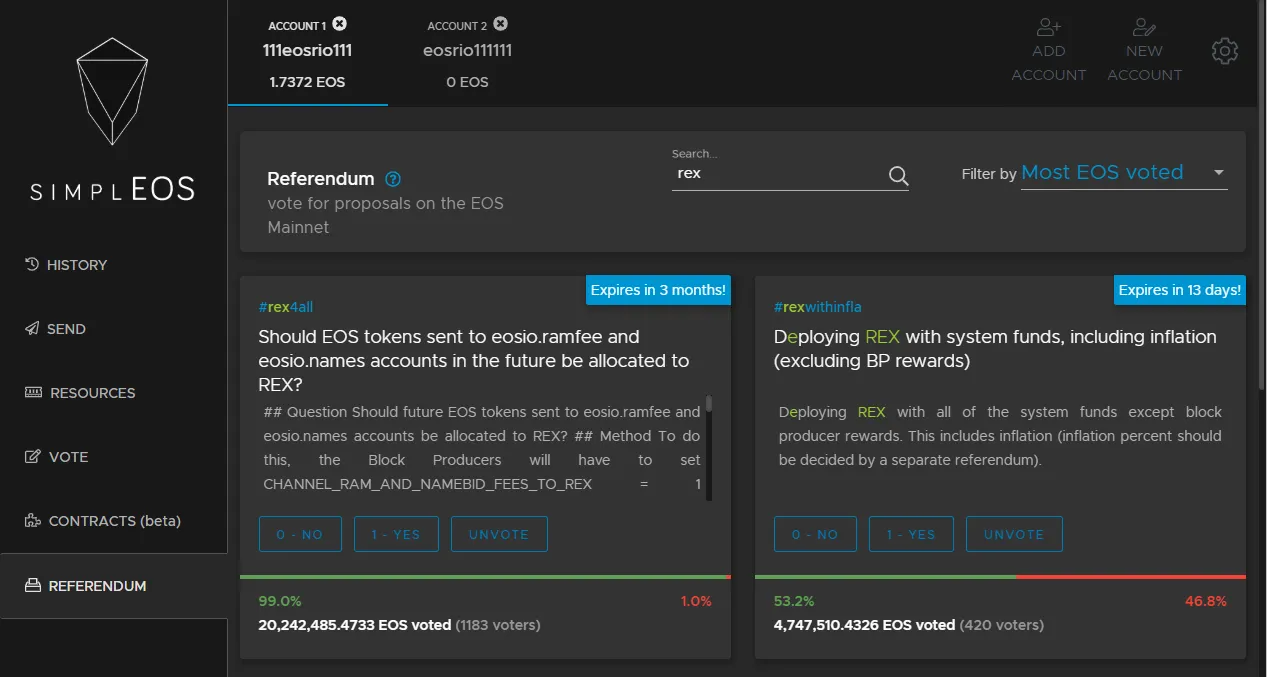Click the Referendum ballot box icon
Image resolution: width=1267 pixels, height=677 pixels.
[x=33, y=585]
